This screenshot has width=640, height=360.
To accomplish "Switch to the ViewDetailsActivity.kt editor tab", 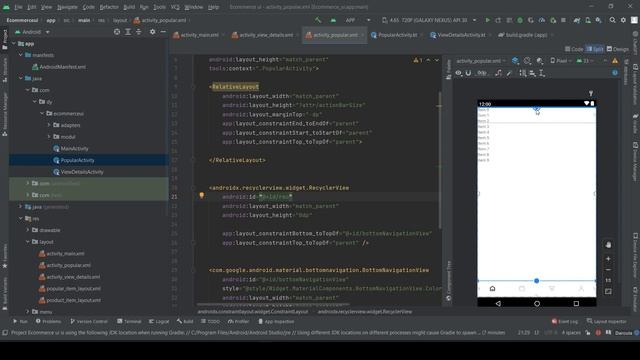I will point(461,35).
